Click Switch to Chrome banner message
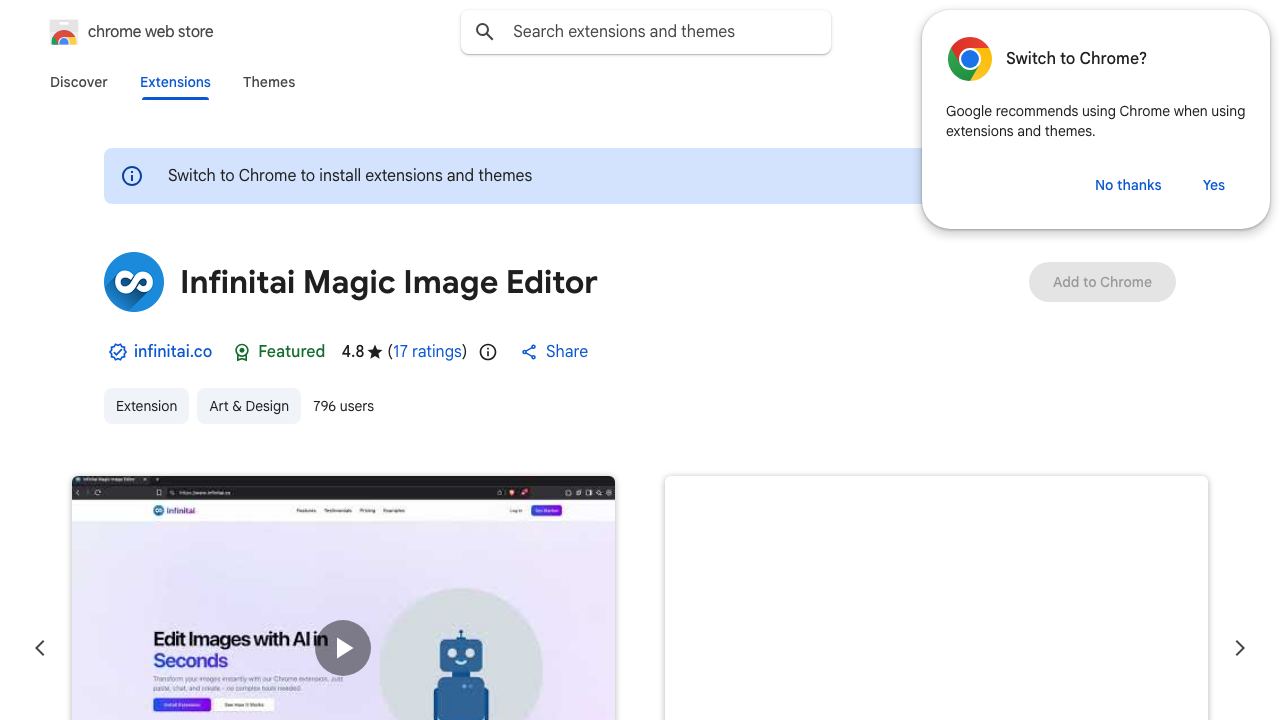1280x720 pixels. tap(350, 176)
